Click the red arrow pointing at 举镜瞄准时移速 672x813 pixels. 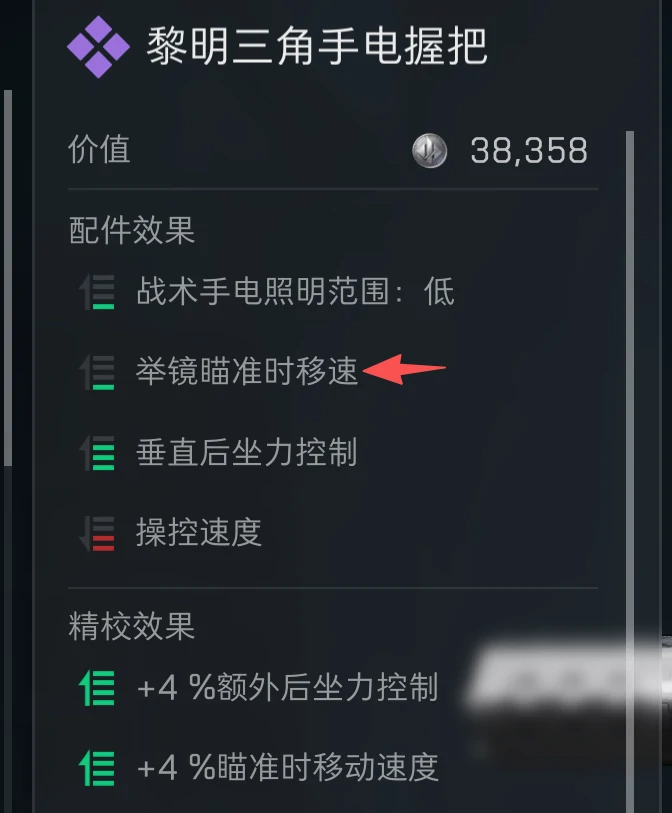[x=404, y=369]
